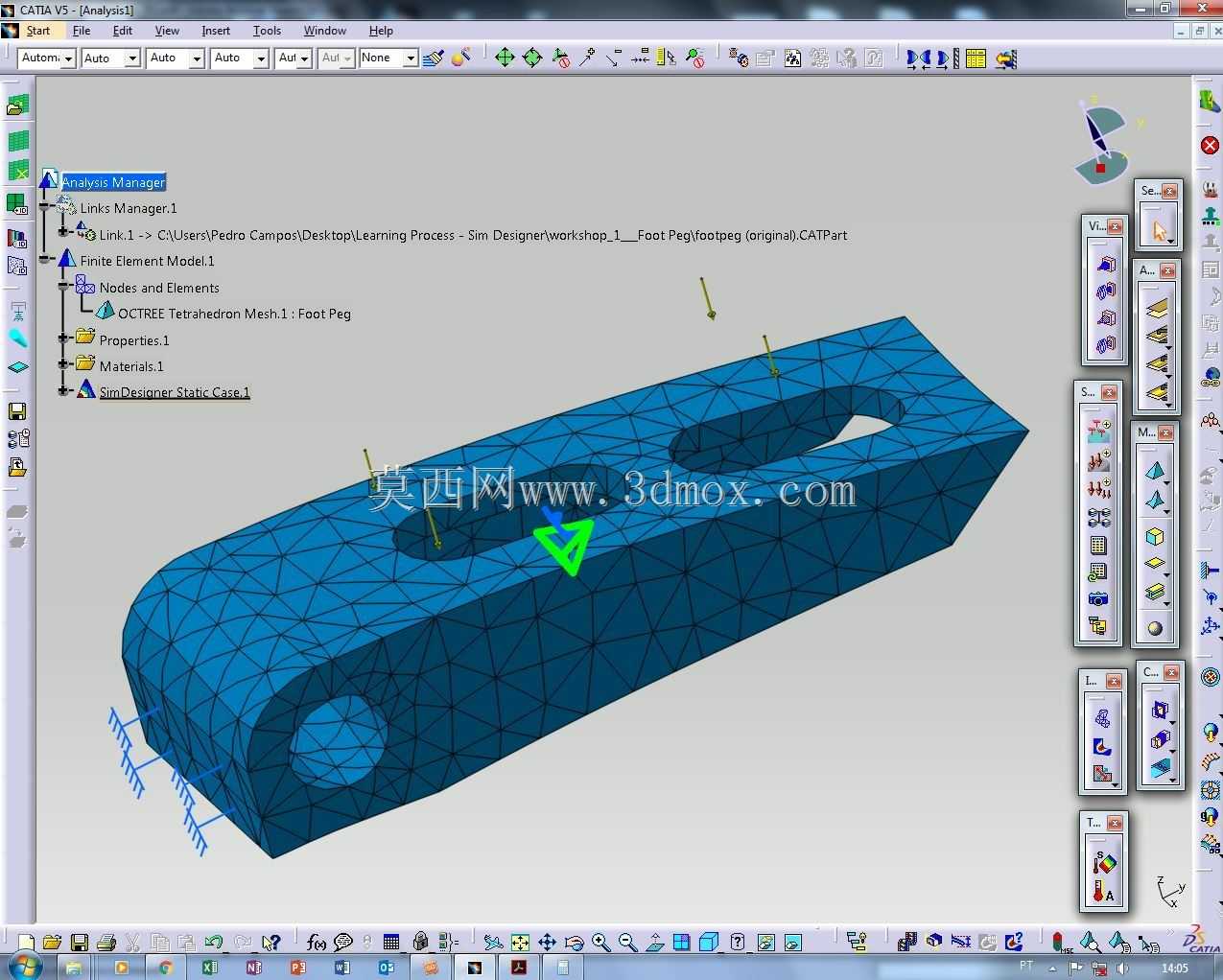
Task: Select 'SimDesigner Static Case.1' tree item
Action: pyautogui.click(x=175, y=392)
